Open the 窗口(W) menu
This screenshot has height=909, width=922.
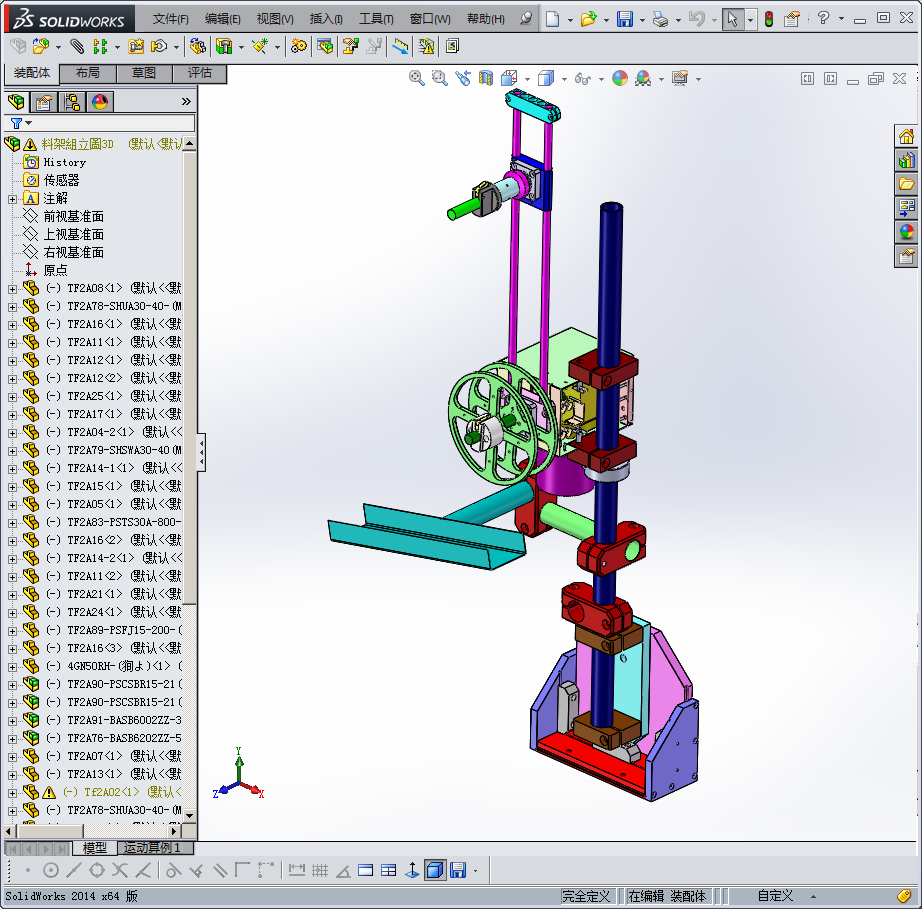pos(430,19)
